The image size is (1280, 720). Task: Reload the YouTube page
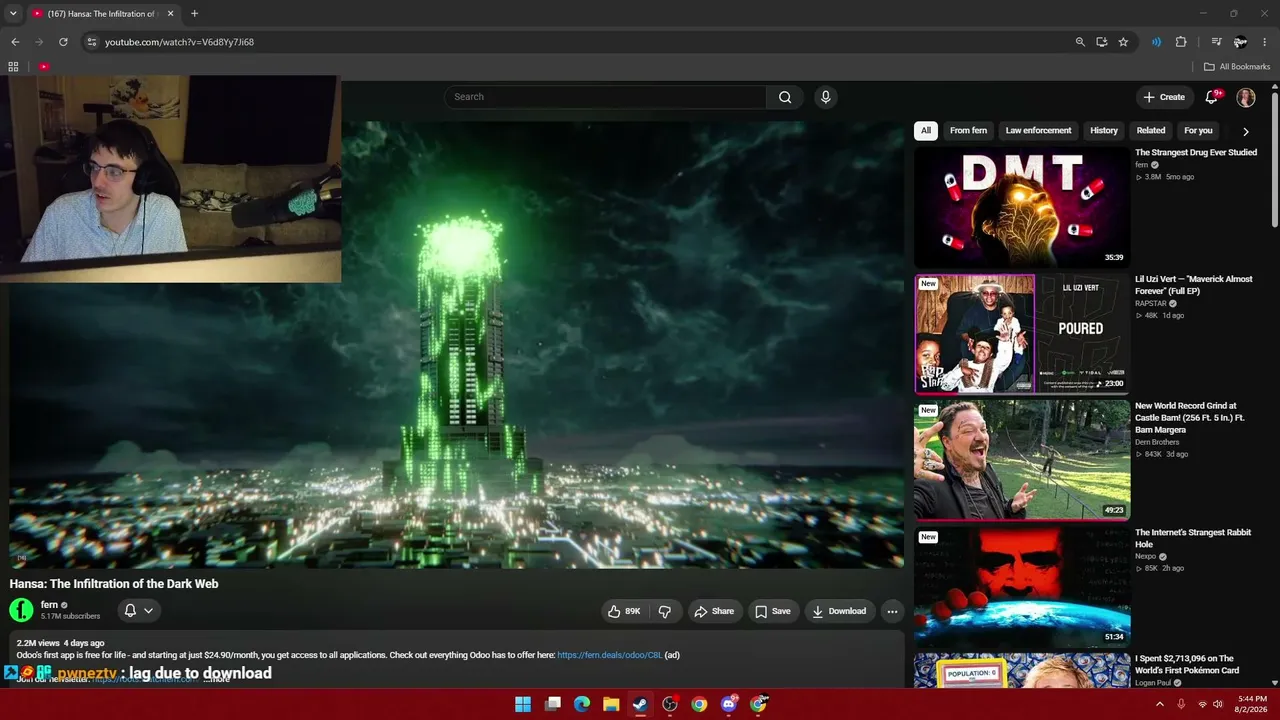[63, 42]
